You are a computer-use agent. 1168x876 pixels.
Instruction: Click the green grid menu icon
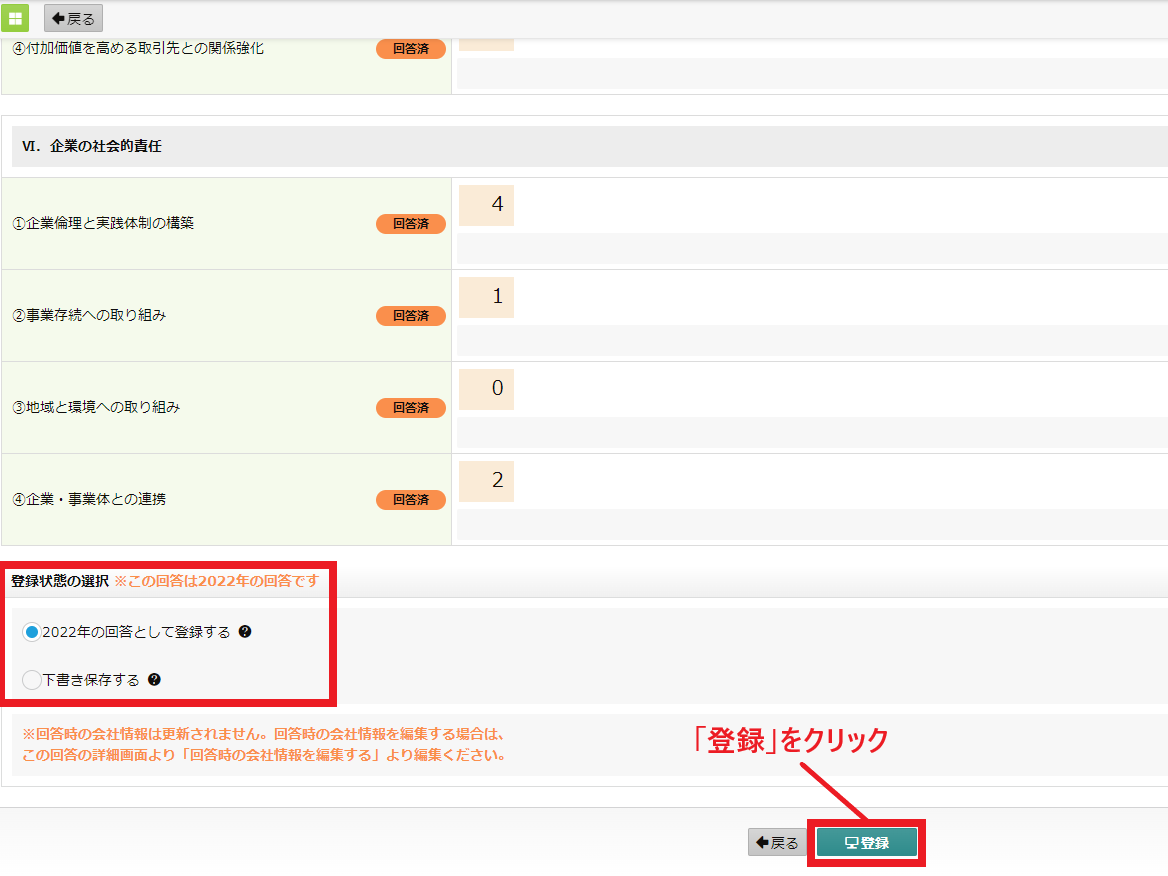click(x=17, y=17)
